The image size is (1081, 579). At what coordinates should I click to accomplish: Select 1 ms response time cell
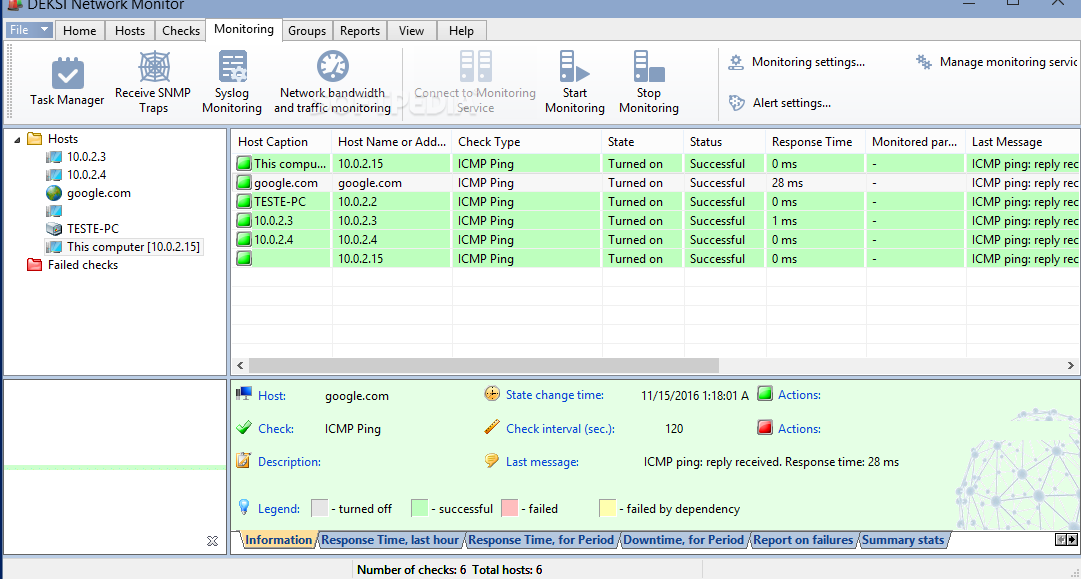(816, 221)
